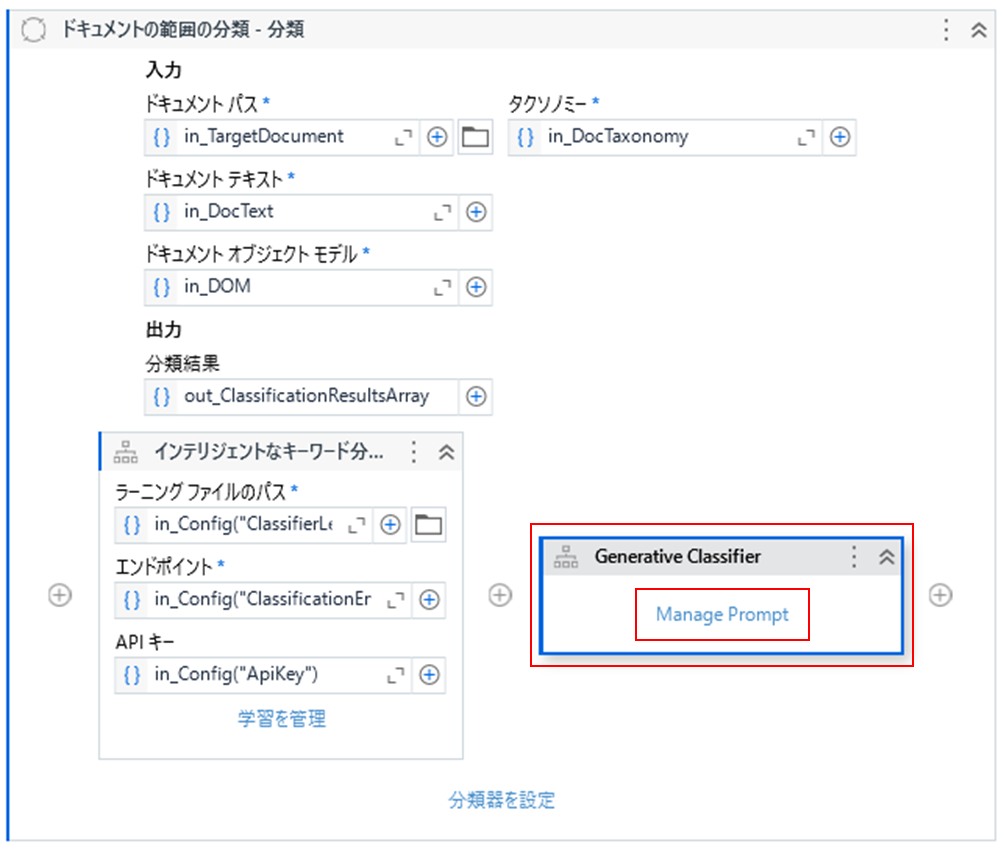Click the Generative Classifier hierarchy icon

point(566,556)
